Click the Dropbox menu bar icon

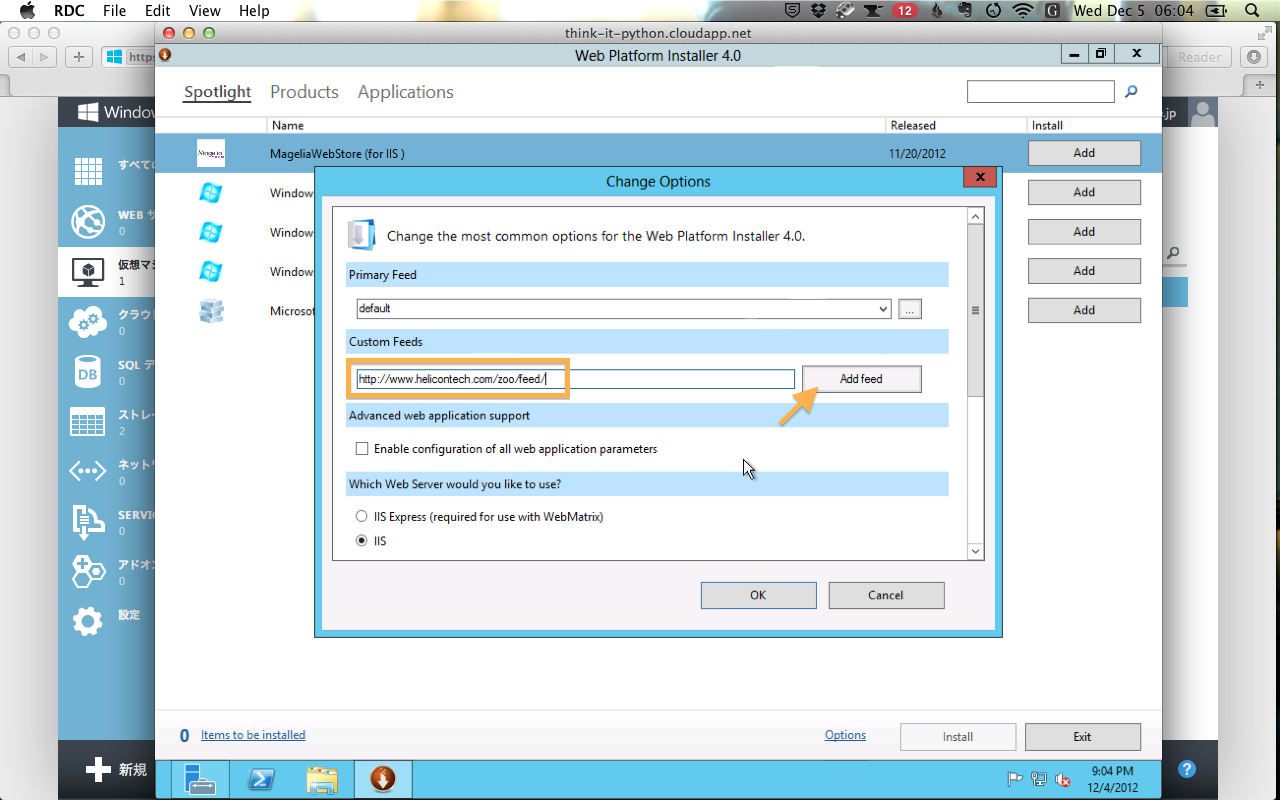click(820, 11)
